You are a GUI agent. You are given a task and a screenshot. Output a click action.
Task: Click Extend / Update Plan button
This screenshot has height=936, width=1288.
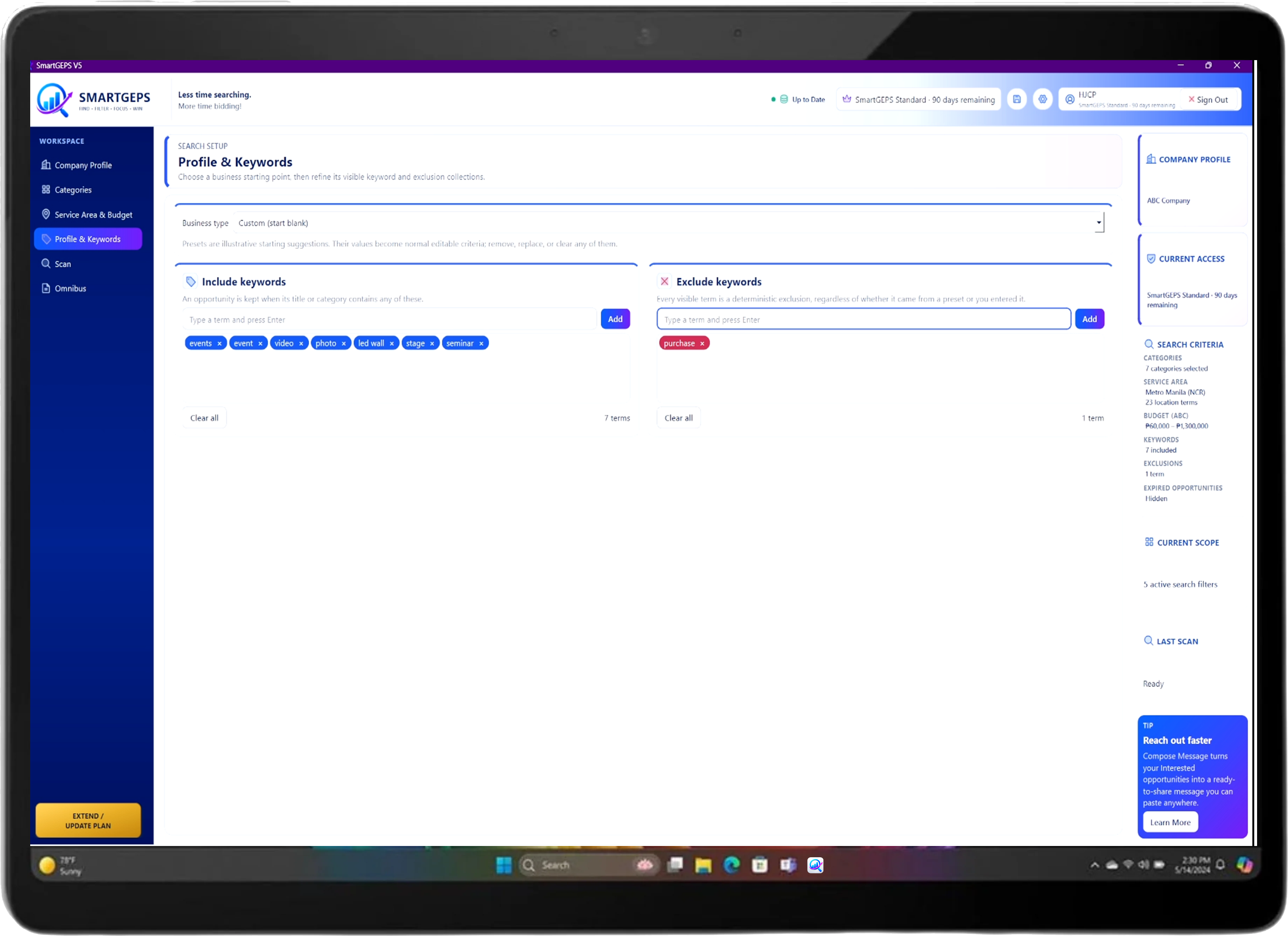[x=88, y=820]
